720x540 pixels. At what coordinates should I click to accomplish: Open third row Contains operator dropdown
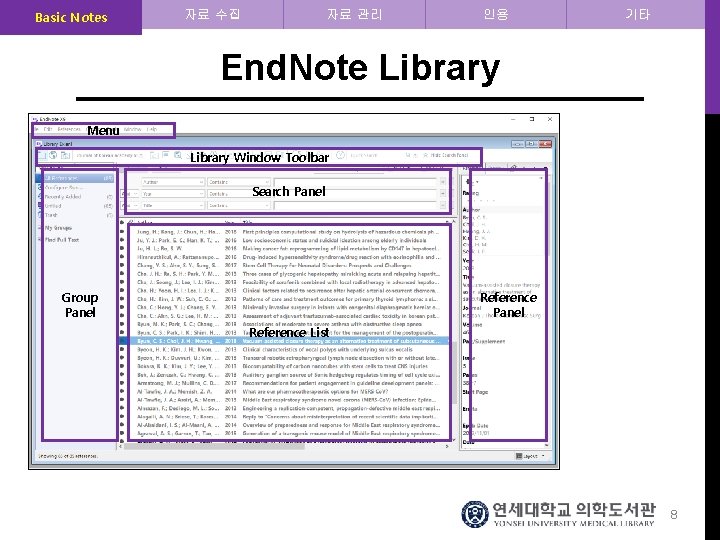click(239, 206)
